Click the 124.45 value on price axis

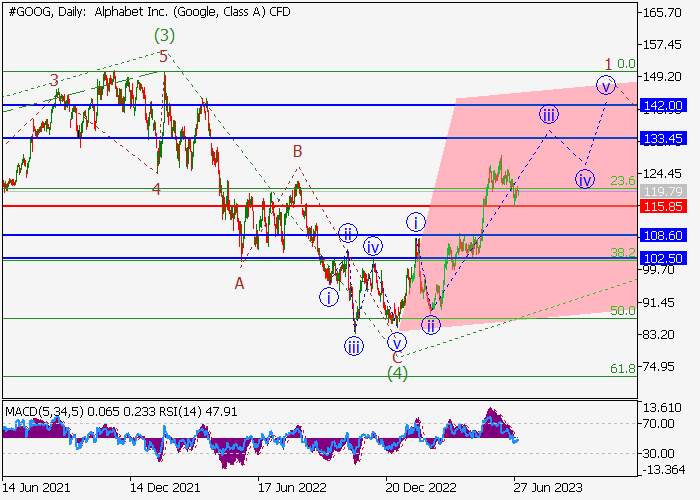(662, 173)
